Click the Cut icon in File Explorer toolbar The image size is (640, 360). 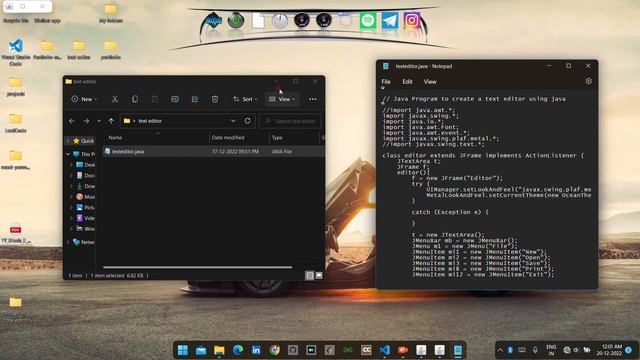115,99
